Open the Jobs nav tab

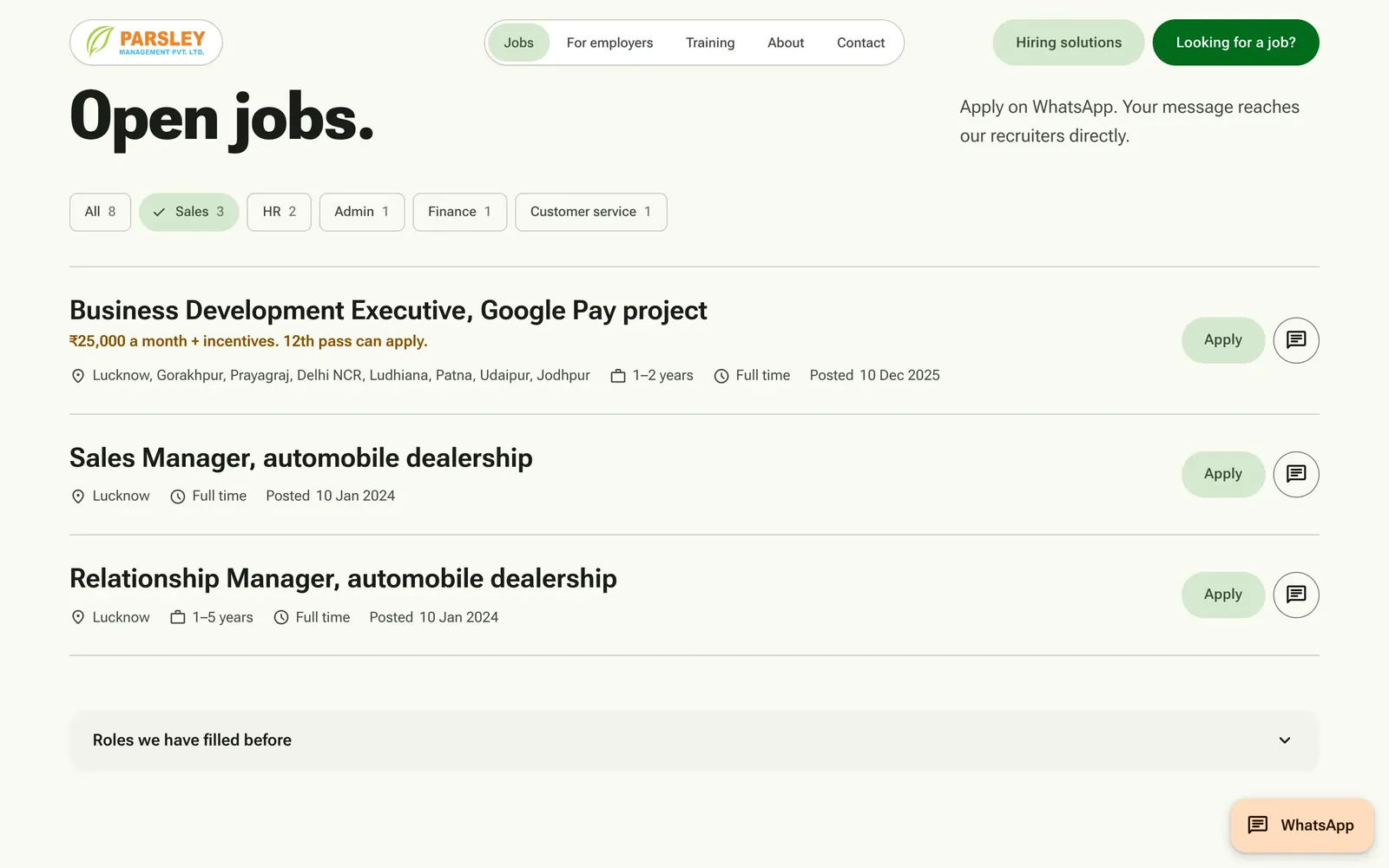[518, 43]
